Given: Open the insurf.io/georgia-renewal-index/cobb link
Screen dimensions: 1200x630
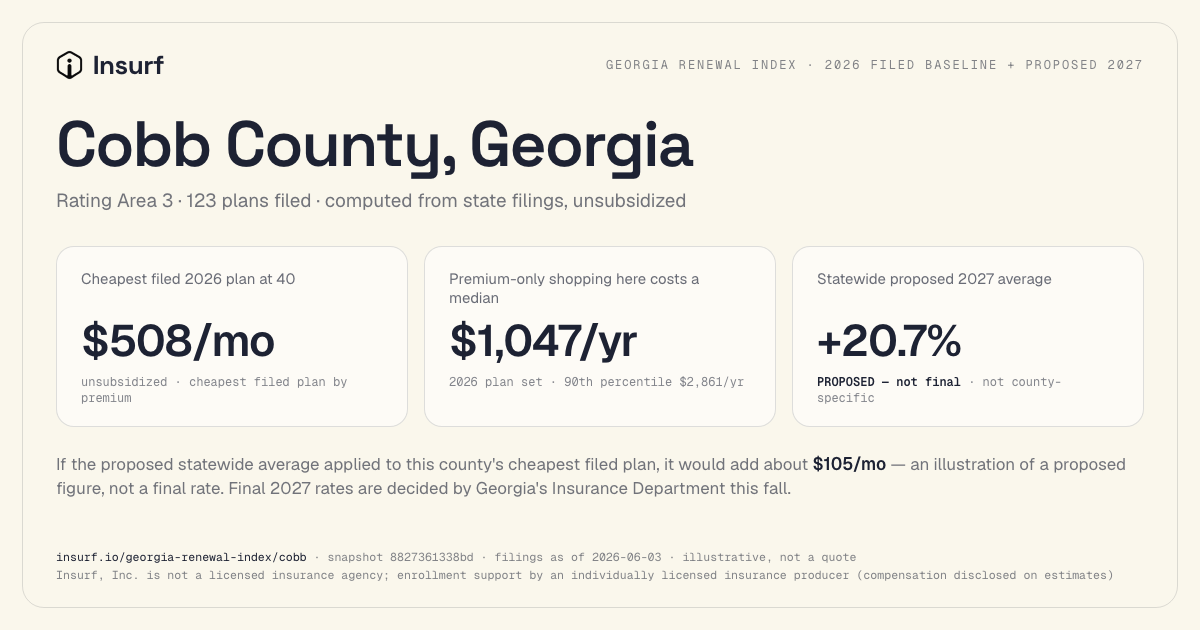Looking at the screenshot, I should point(181,557).
